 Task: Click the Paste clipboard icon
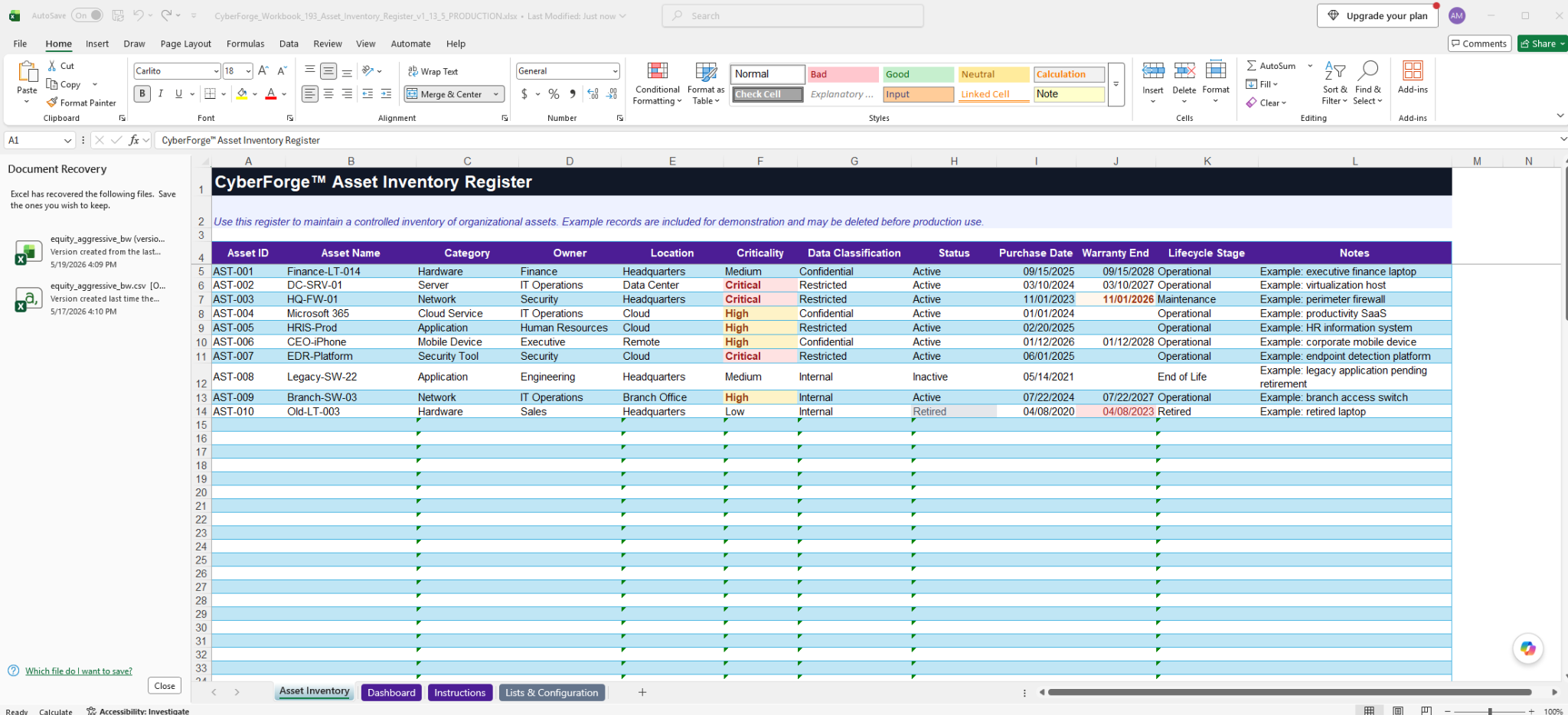[28, 71]
